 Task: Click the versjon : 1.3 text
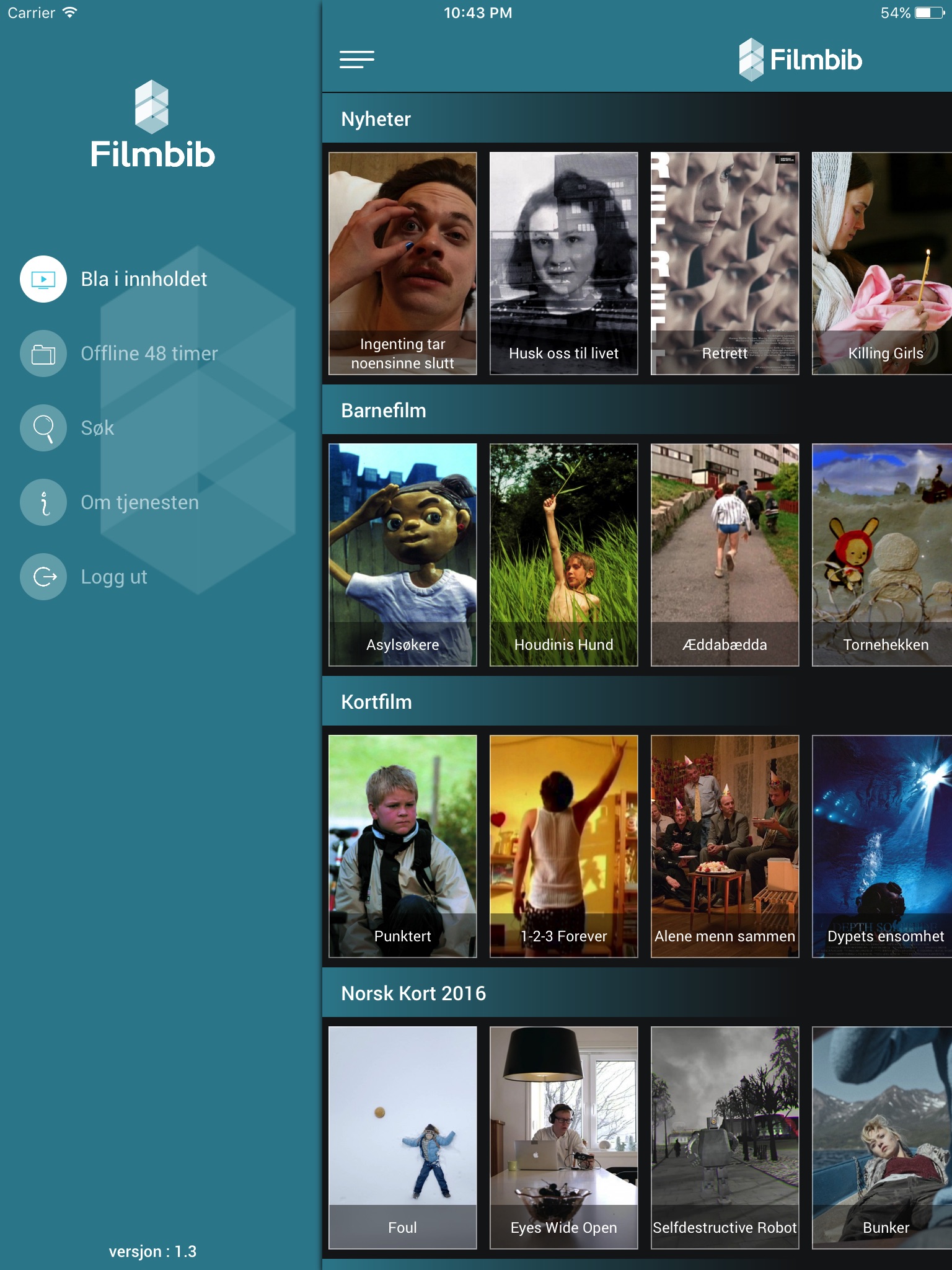click(x=152, y=1251)
